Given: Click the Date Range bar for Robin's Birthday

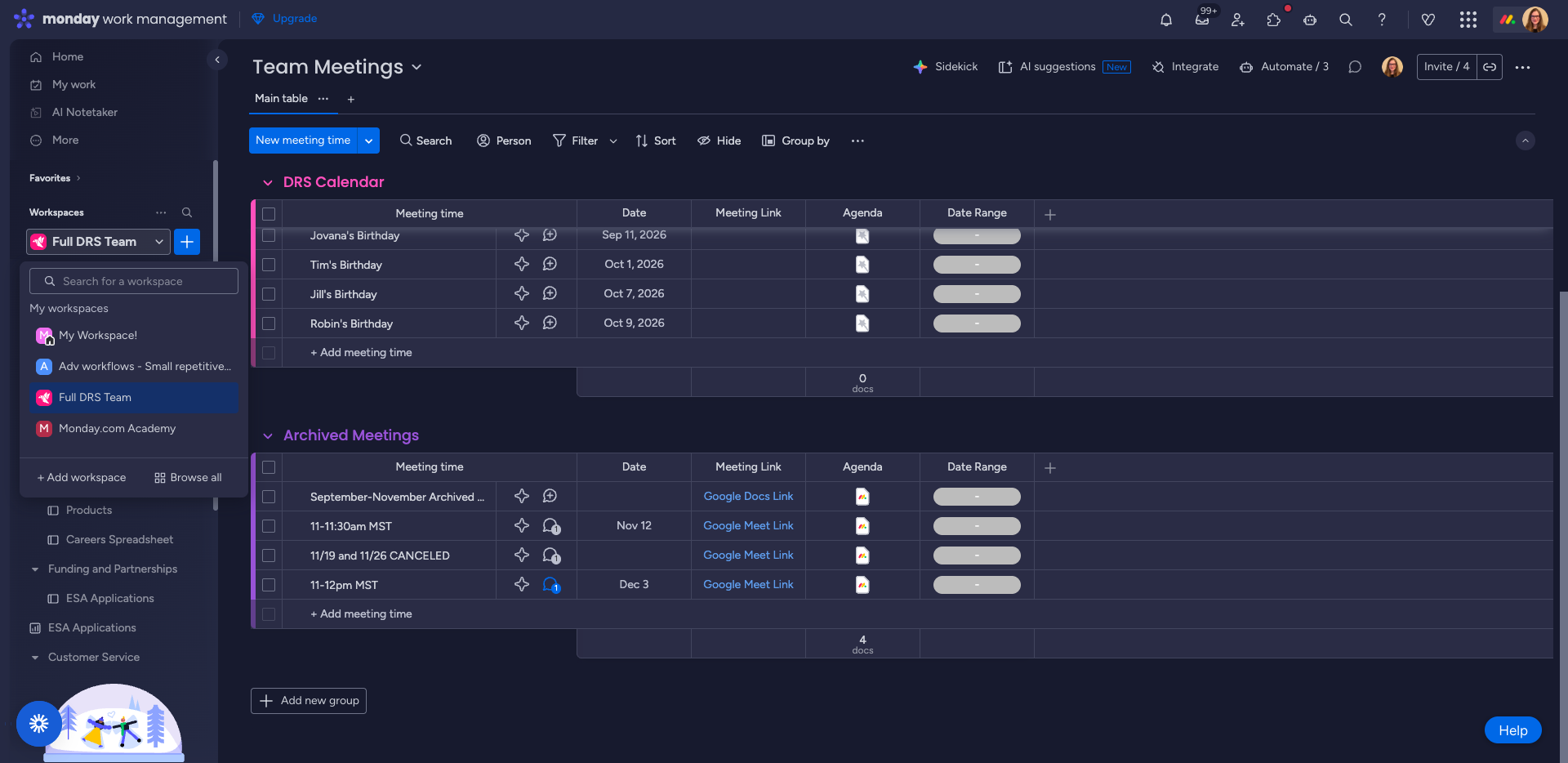Looking at the screenshot, I should coord(977,323).
